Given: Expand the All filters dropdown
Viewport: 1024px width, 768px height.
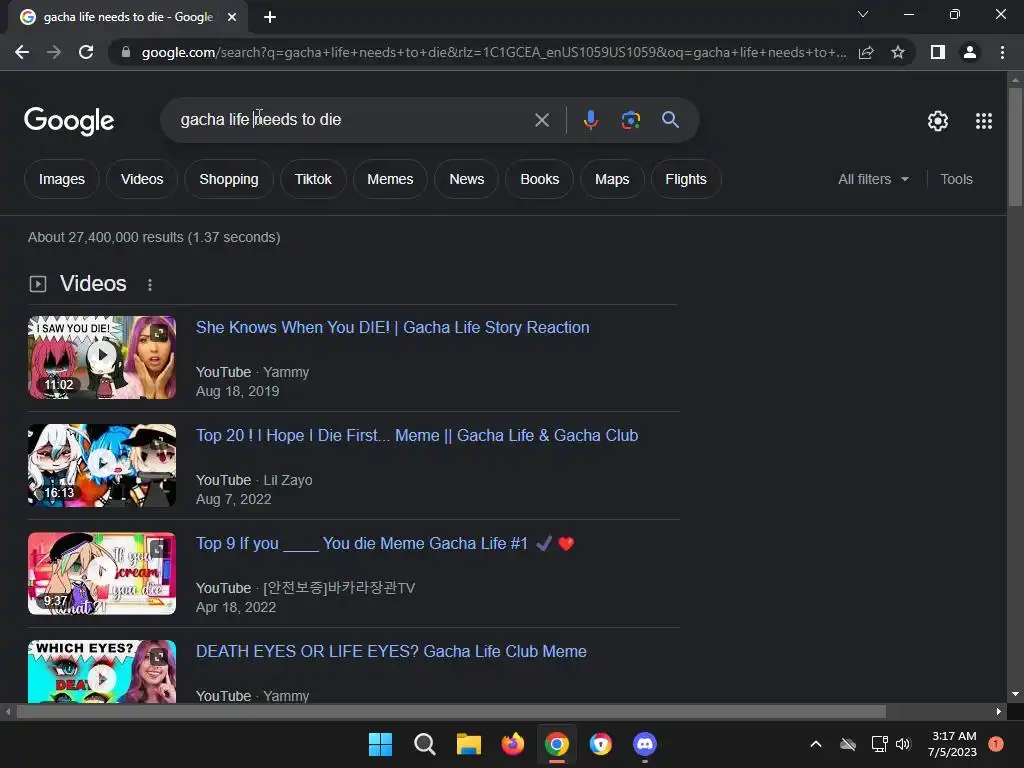Looking at the screenshot, I should (873, 179).
